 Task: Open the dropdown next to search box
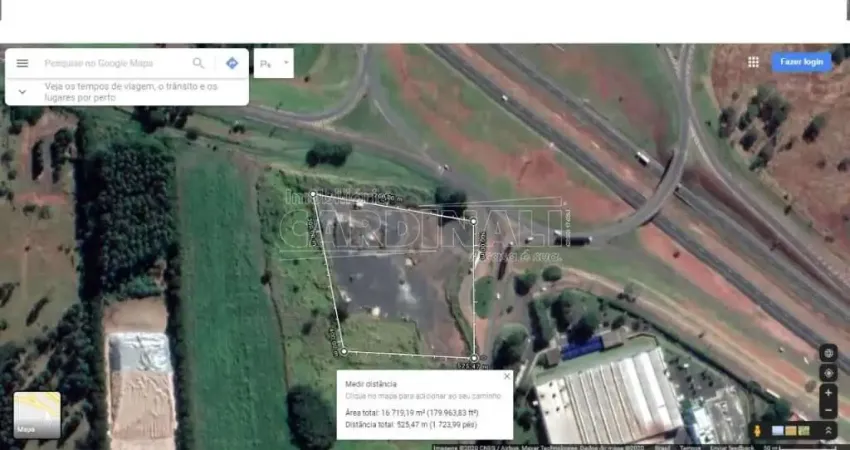point(286,62)
